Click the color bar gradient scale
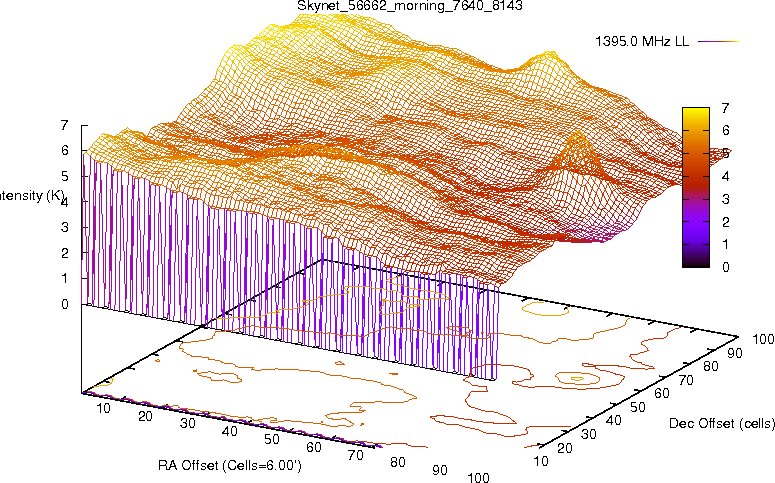 pyautogui.click(x=695, y=187)
